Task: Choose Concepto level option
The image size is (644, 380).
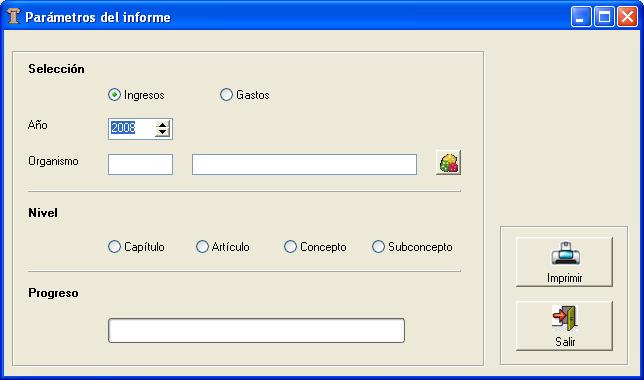Action: pos(290,247)
